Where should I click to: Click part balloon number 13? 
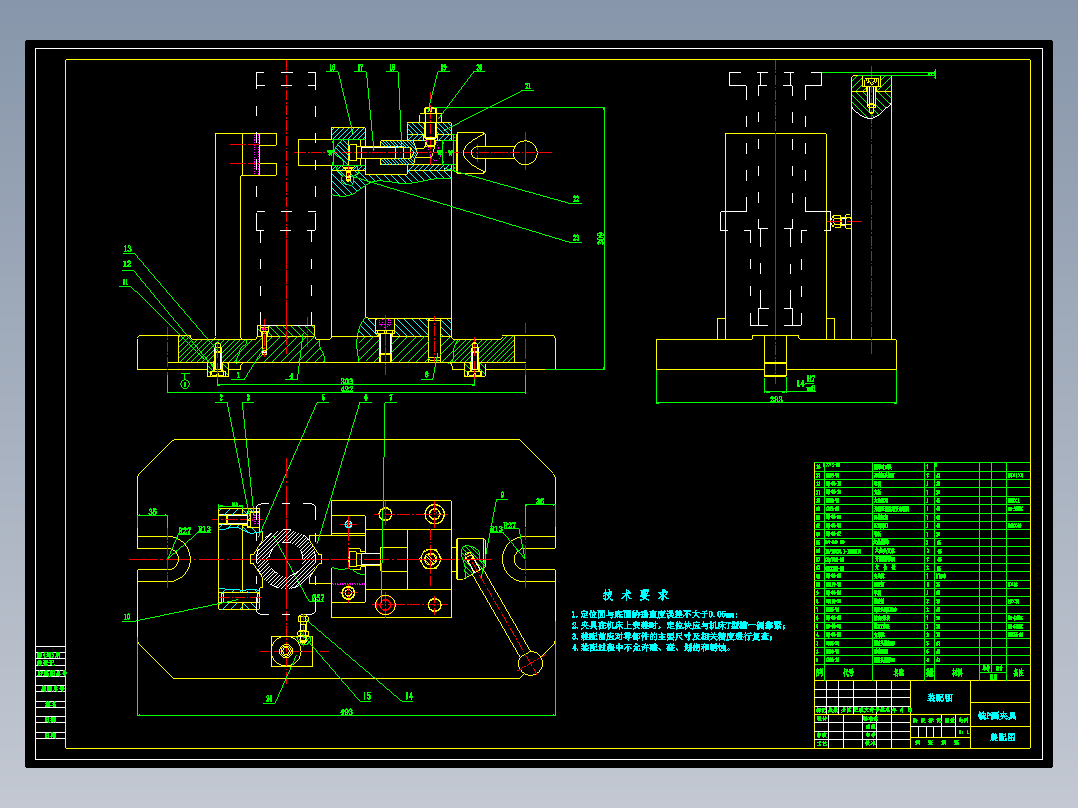(127, 249)
